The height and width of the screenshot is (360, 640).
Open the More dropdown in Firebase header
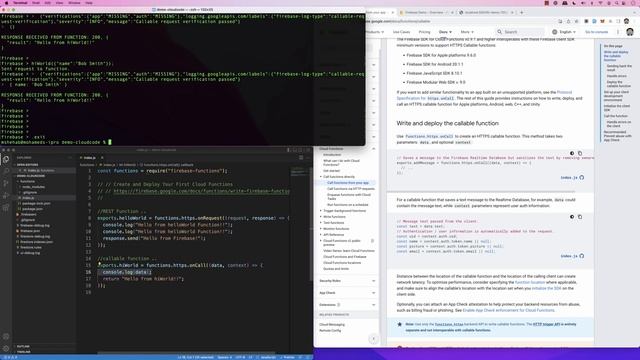[x=467, y=32]
